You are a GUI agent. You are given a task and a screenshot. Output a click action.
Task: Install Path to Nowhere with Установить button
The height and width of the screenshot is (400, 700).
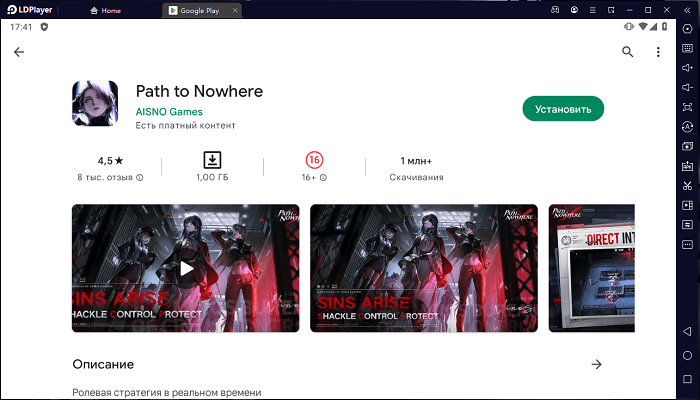(x=563, y=109)
